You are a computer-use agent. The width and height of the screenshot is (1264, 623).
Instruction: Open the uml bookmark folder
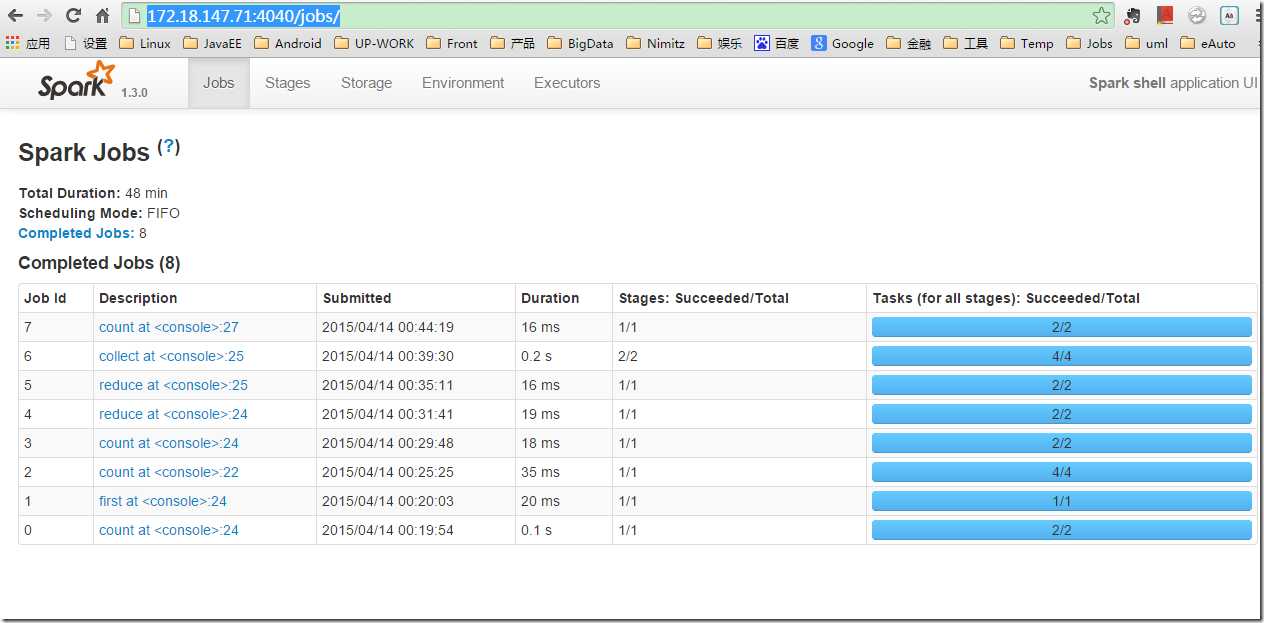click(1146, 43)
